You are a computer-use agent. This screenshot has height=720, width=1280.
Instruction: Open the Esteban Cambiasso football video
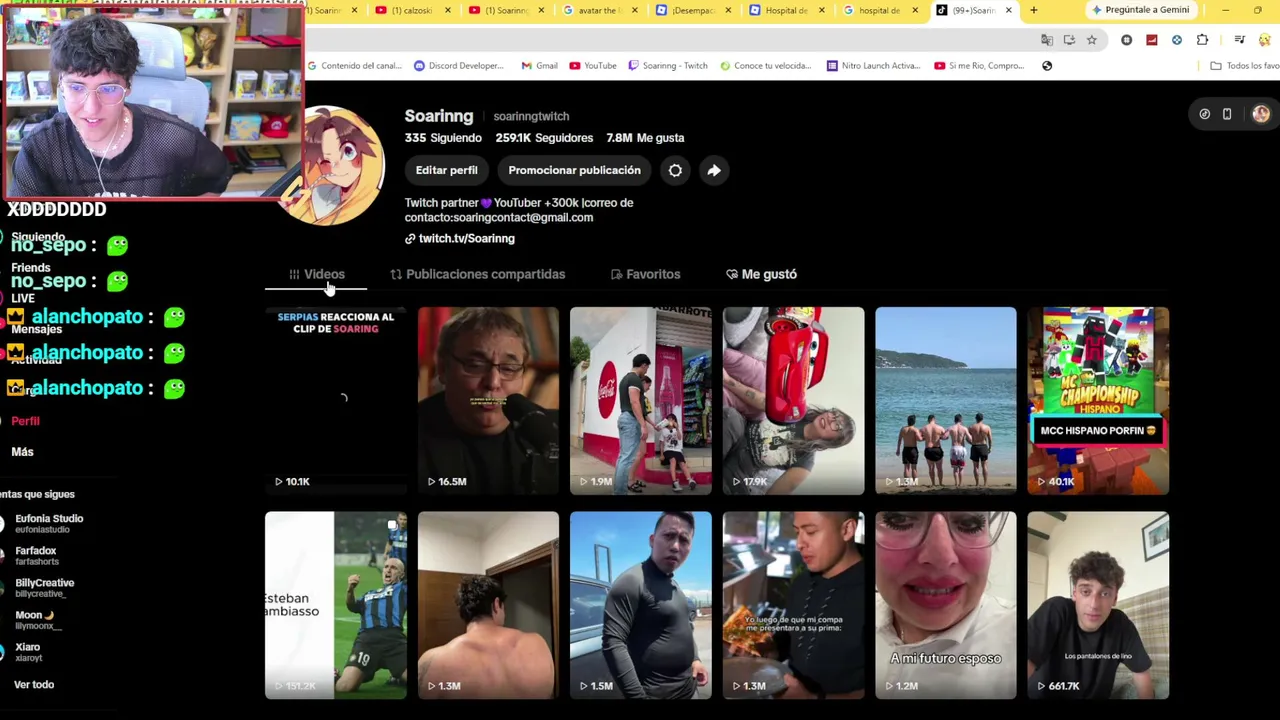336,605
